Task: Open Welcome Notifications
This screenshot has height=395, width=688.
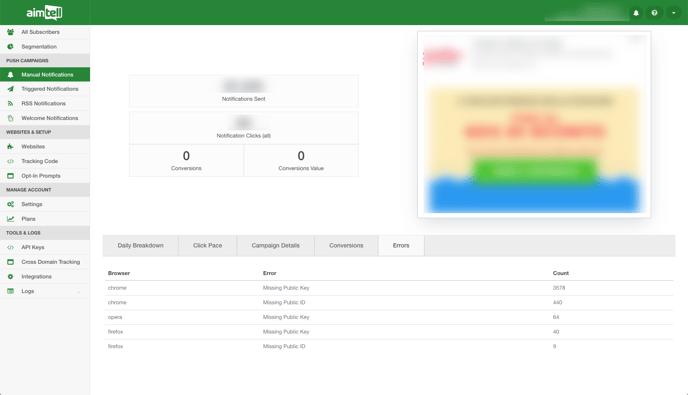Action: [45, 118]
